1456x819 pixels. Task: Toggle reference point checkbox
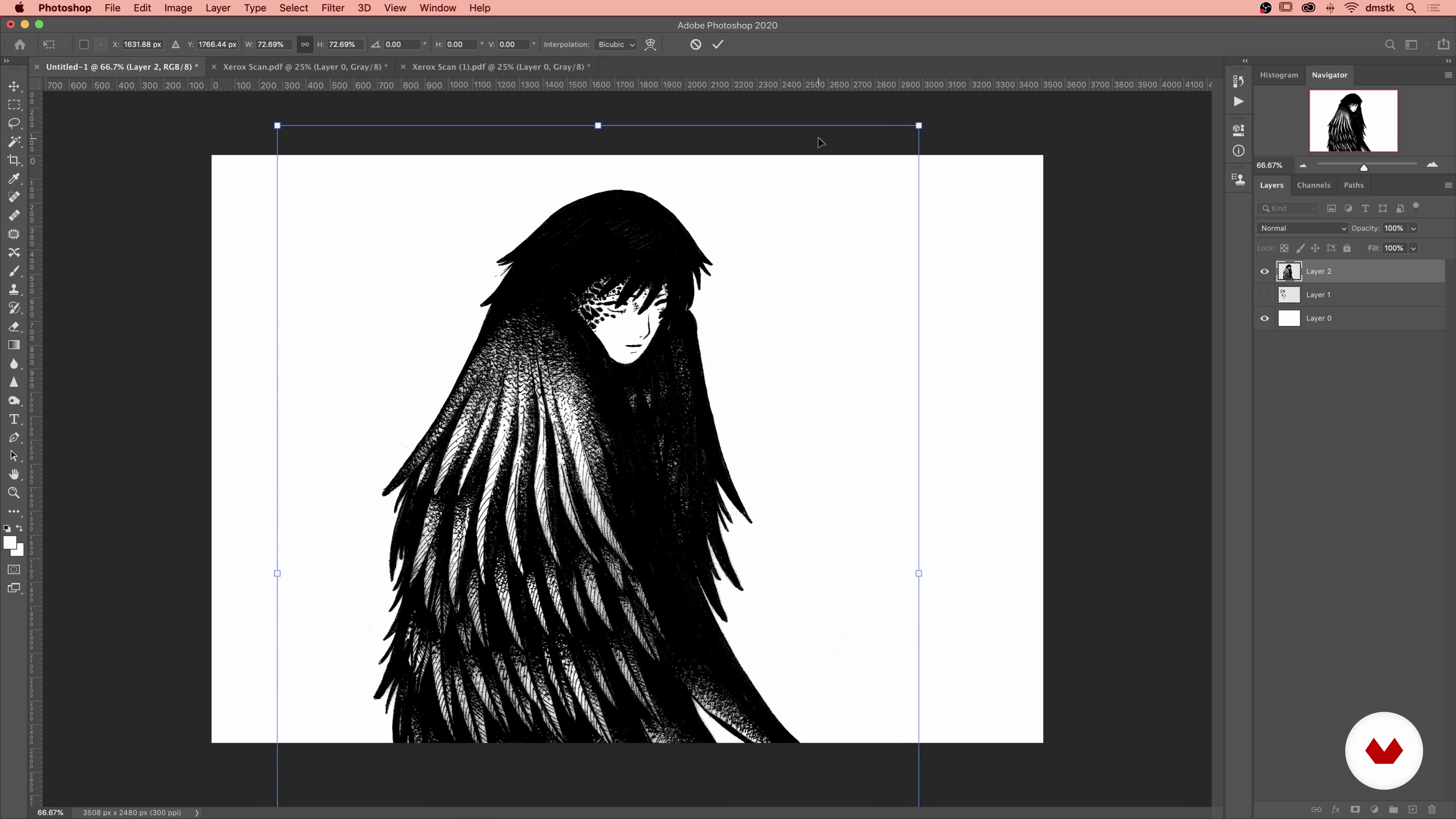(84, 44)
